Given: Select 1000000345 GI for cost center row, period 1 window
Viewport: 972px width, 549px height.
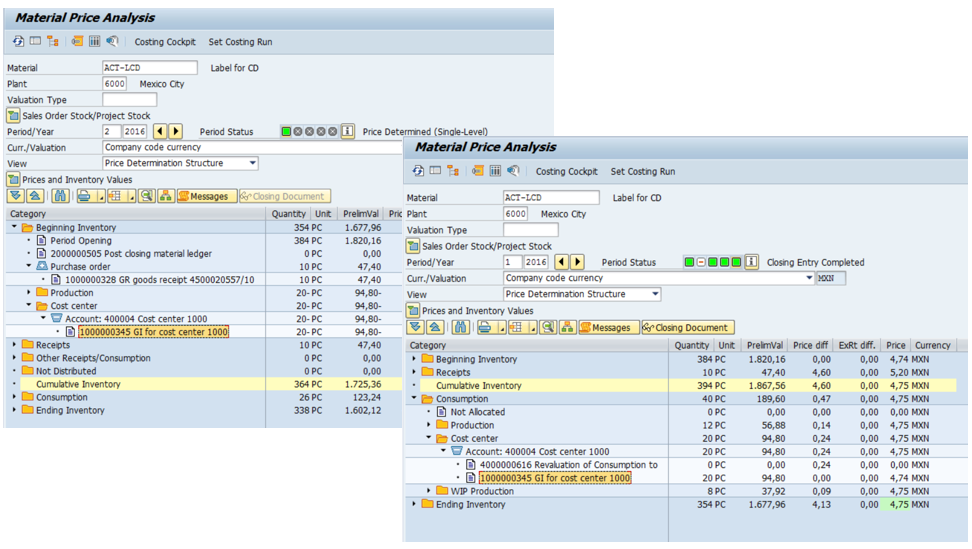Looking at the screenshot, I should click(x=555, y=478).
